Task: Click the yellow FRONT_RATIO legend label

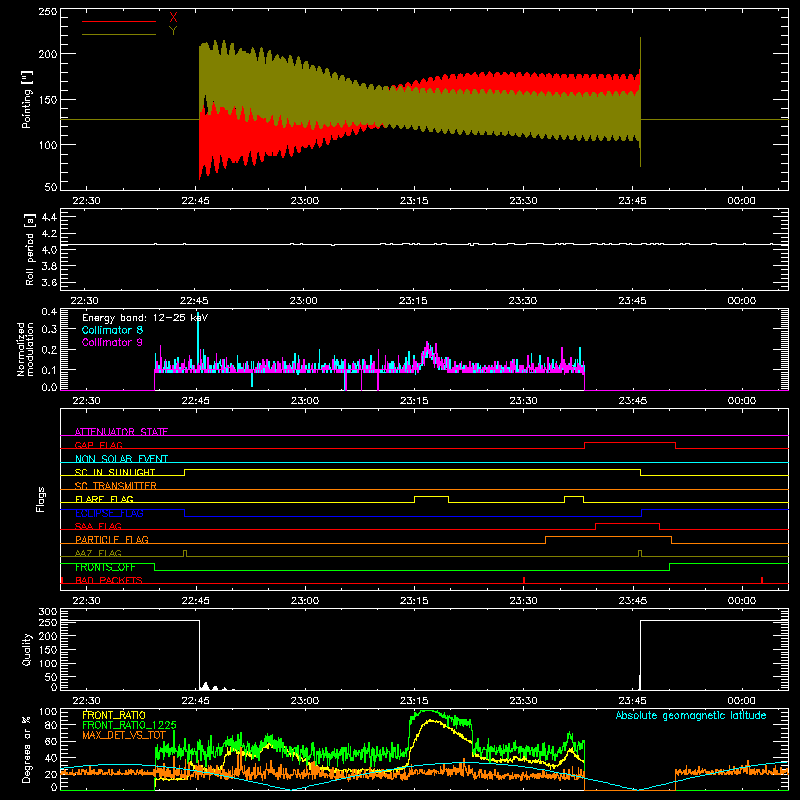Action: pyautogui.click(x=114, y=715)
